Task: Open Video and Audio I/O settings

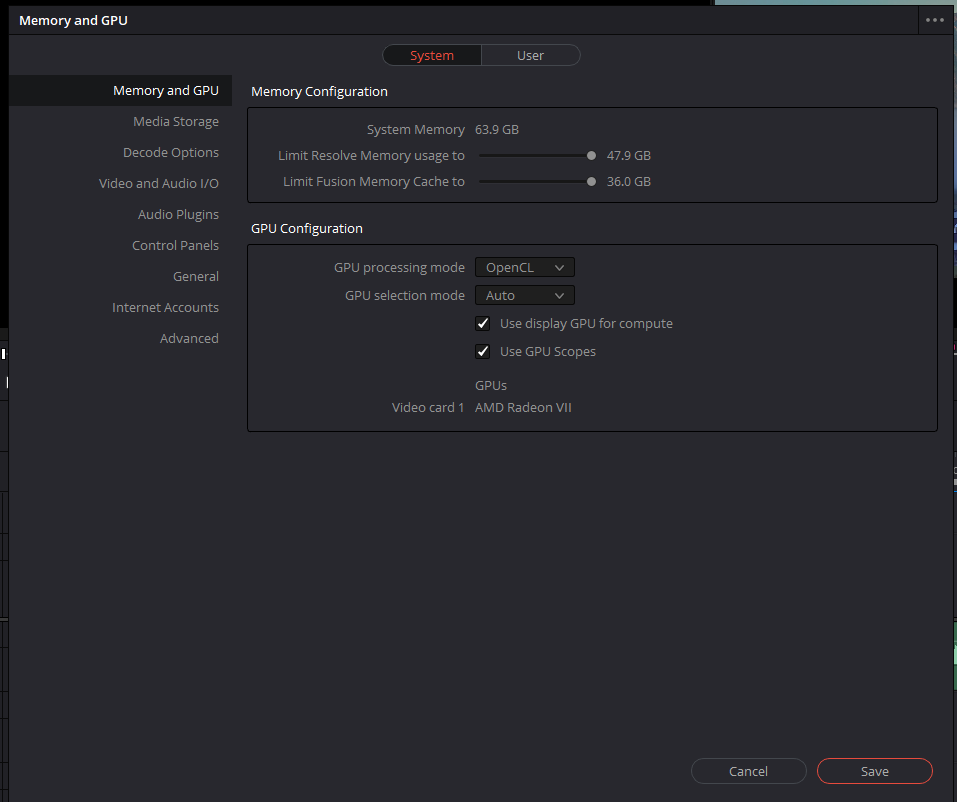Action: (x=159, y=184)
